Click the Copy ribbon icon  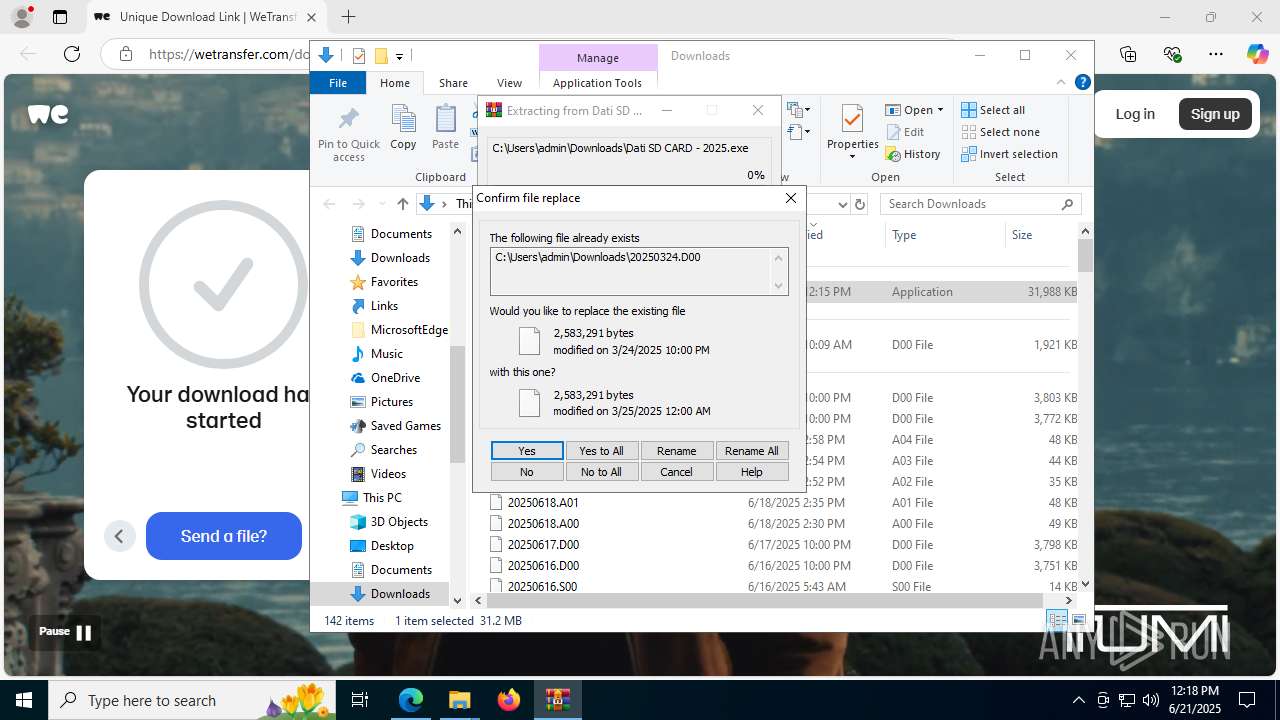click(x=403, y=127)
